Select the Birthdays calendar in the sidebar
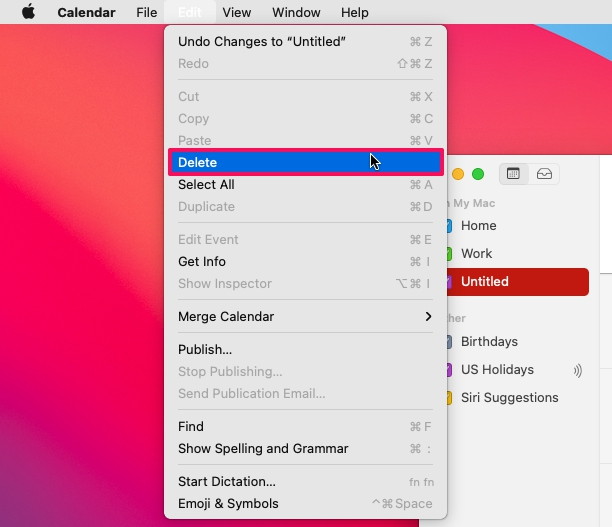This screenshot has height=527, width=612. point(517,341)
